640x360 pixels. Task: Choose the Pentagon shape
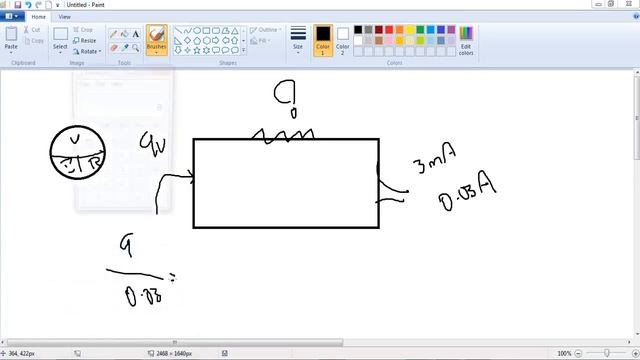[197, 40]
